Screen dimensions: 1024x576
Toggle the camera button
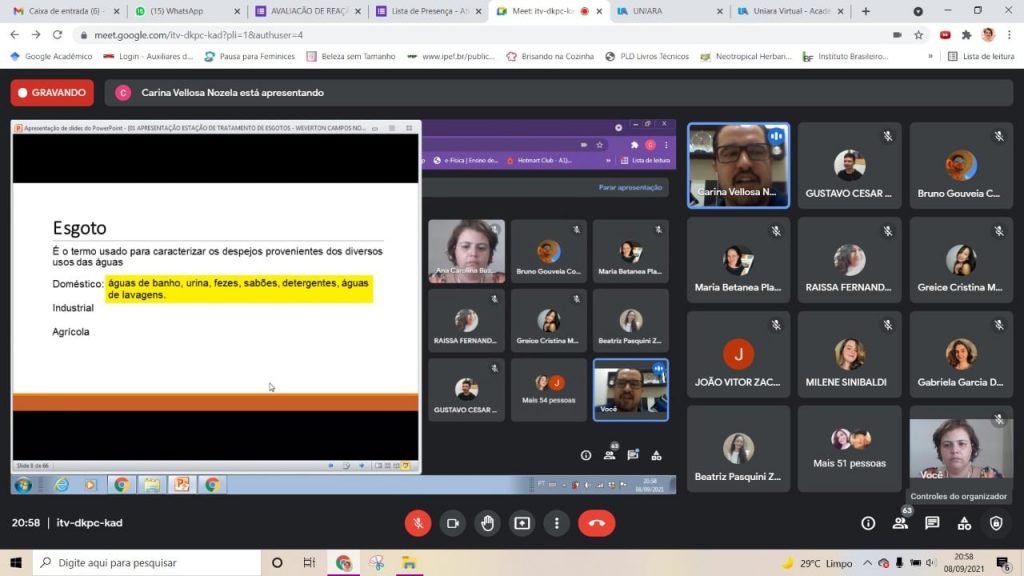point(452,523)
